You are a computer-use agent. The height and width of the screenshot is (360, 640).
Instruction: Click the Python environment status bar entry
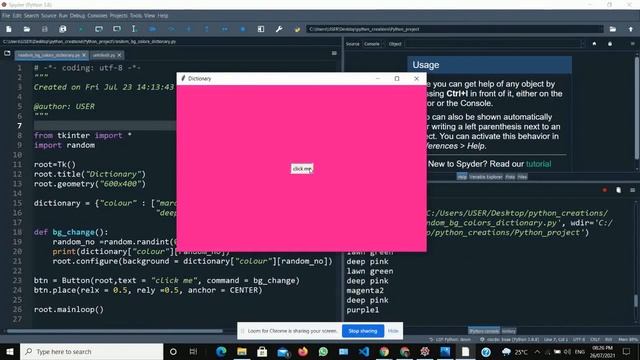click(x=509, y=340)
